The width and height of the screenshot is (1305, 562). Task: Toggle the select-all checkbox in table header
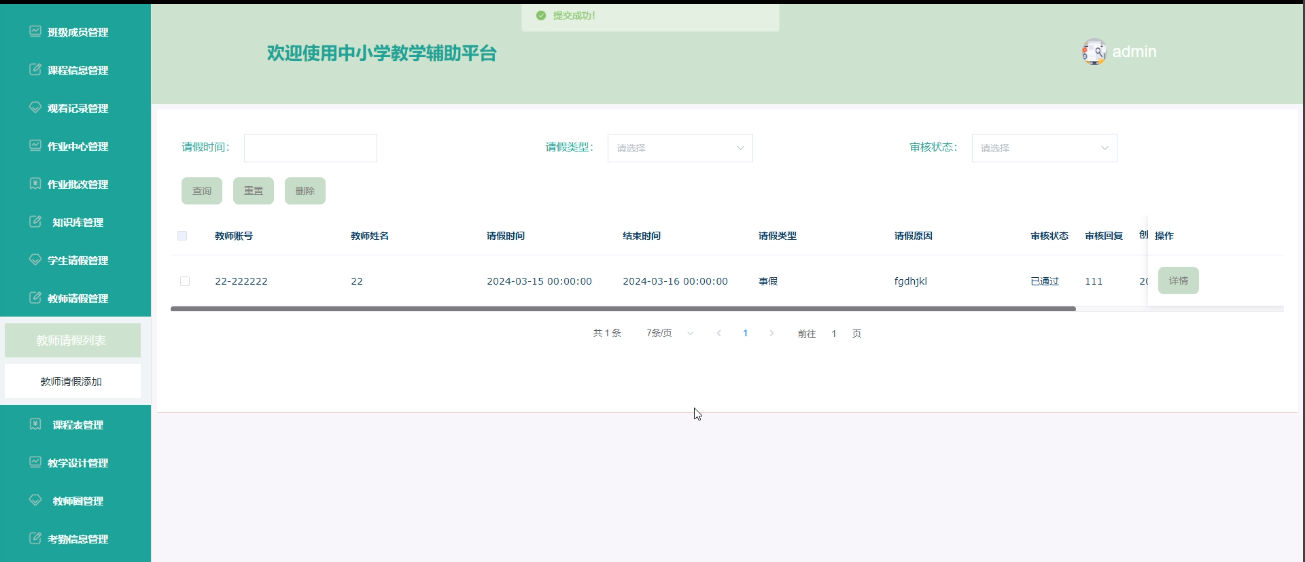pyautogui.click(x=182, y=236)
